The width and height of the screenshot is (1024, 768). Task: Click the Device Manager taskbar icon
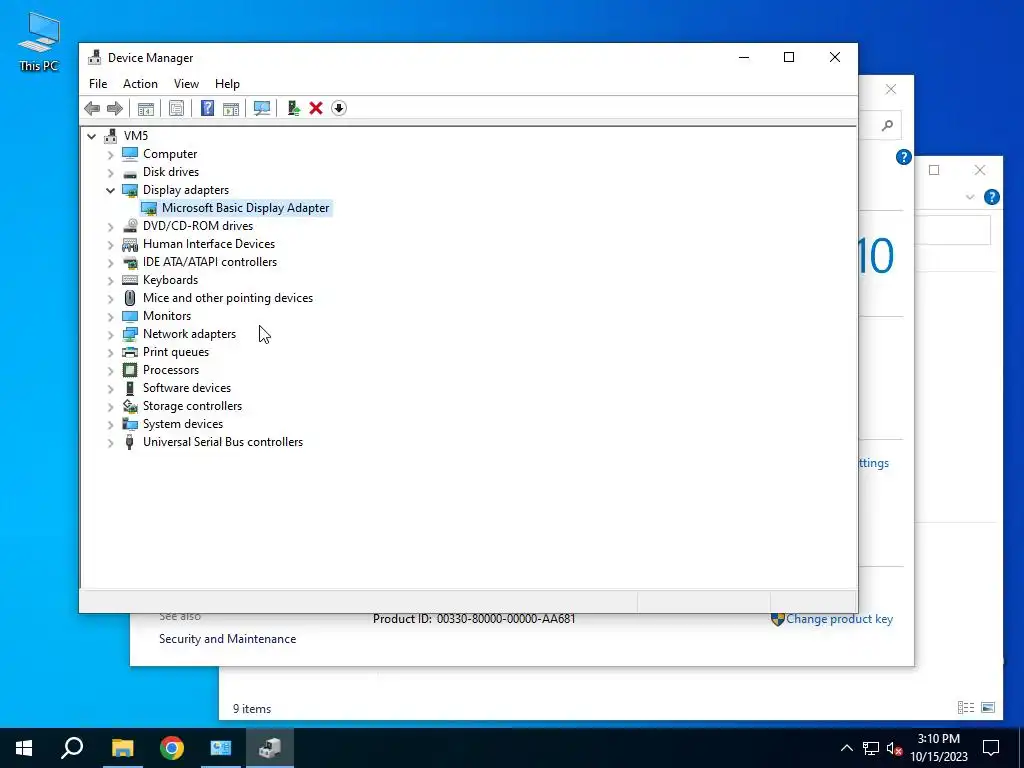pos(270,748)
